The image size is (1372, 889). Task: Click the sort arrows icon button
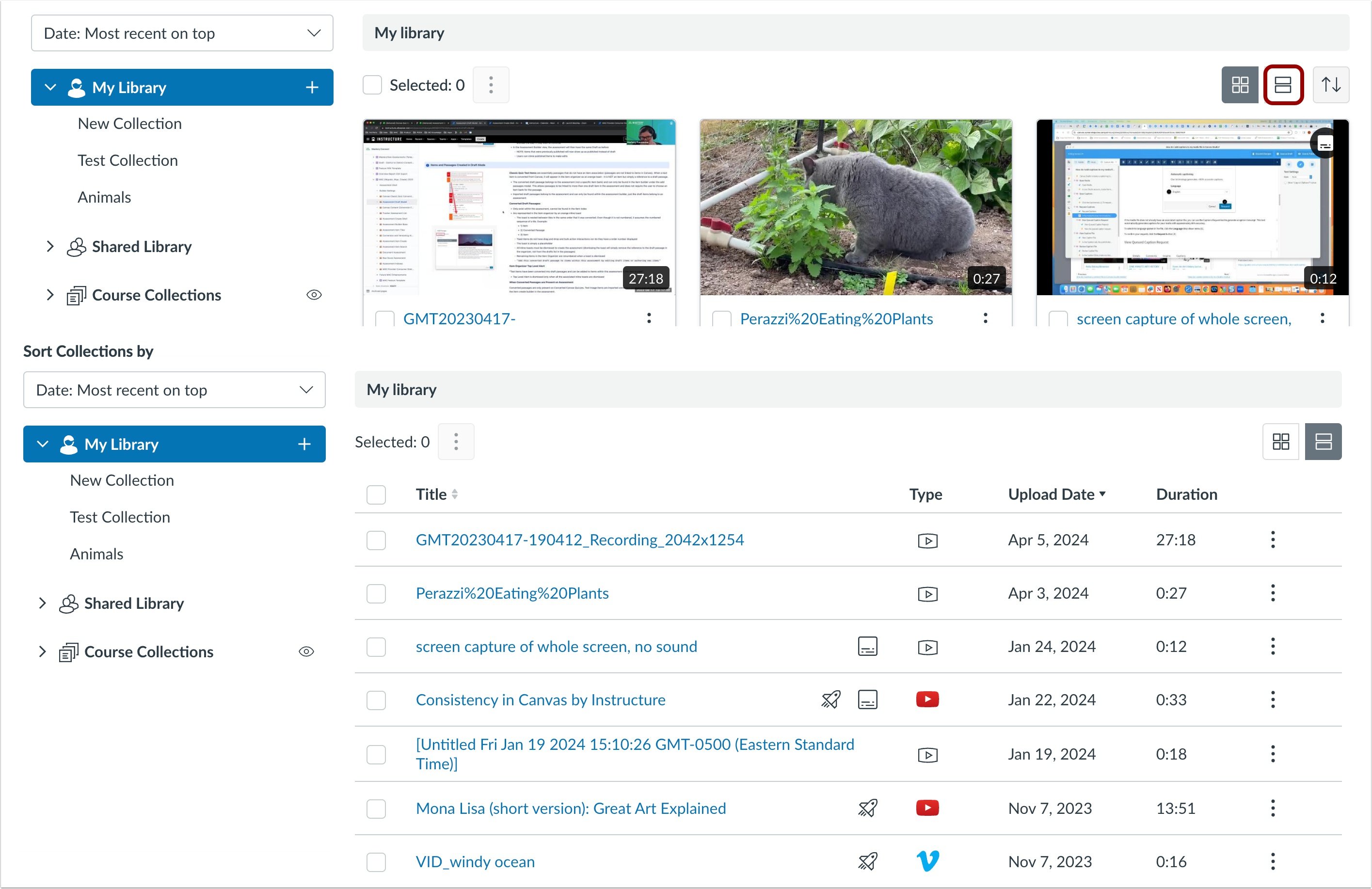coord(1330,85)
